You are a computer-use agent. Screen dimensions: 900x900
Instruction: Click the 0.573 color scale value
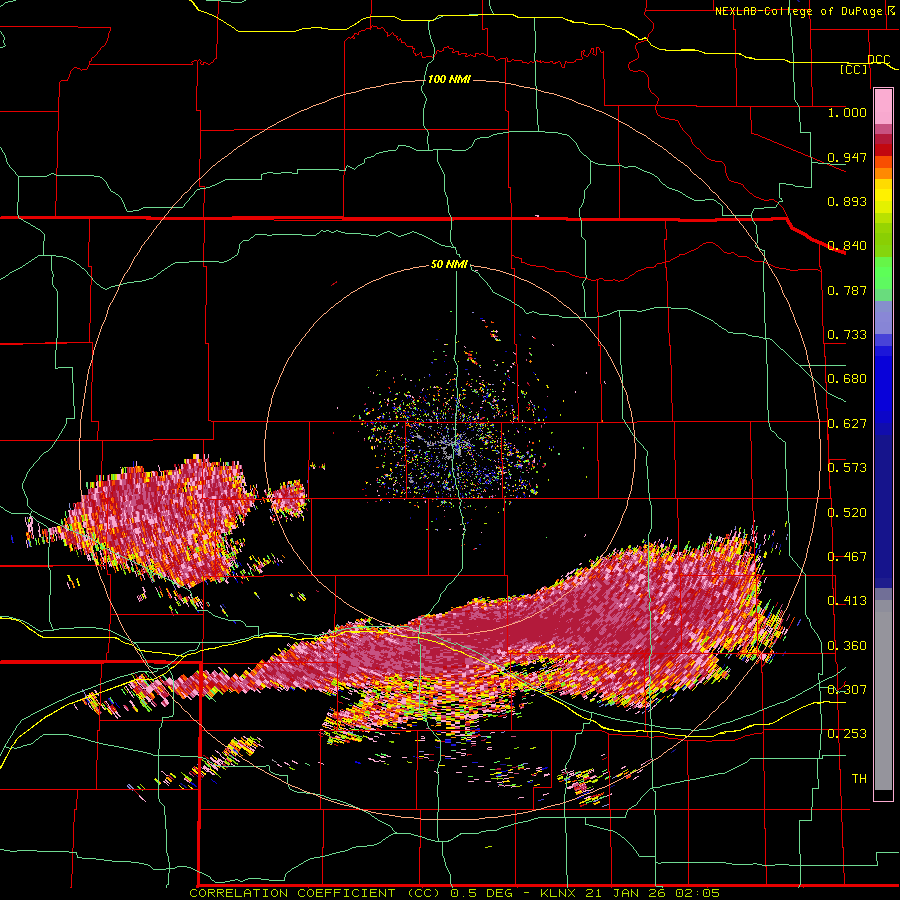tap(847, 468)
